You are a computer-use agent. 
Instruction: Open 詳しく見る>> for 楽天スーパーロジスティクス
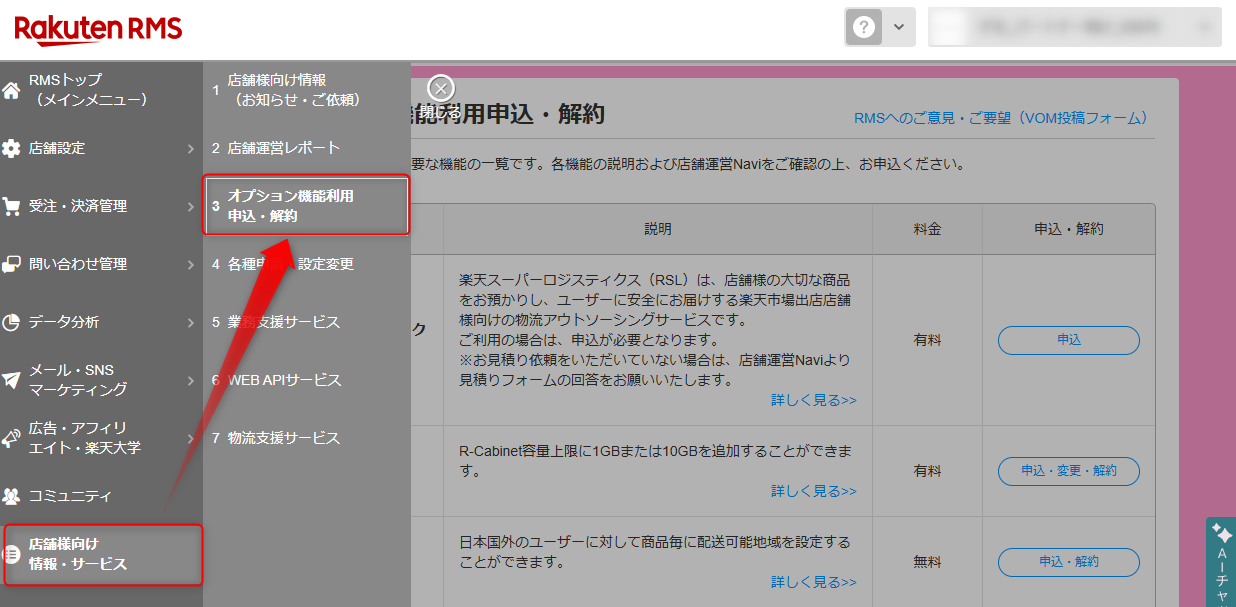814,400
